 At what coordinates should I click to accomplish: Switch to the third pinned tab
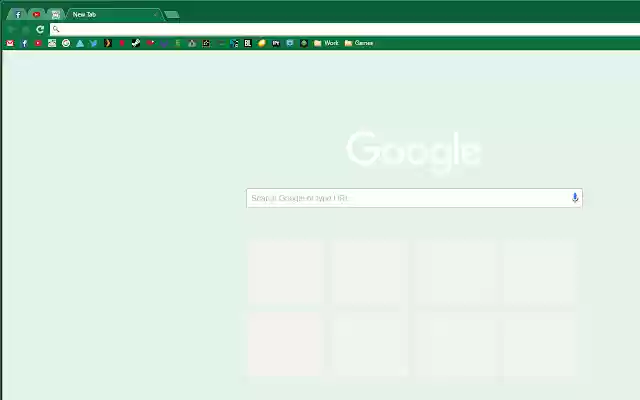pos(56,15)
